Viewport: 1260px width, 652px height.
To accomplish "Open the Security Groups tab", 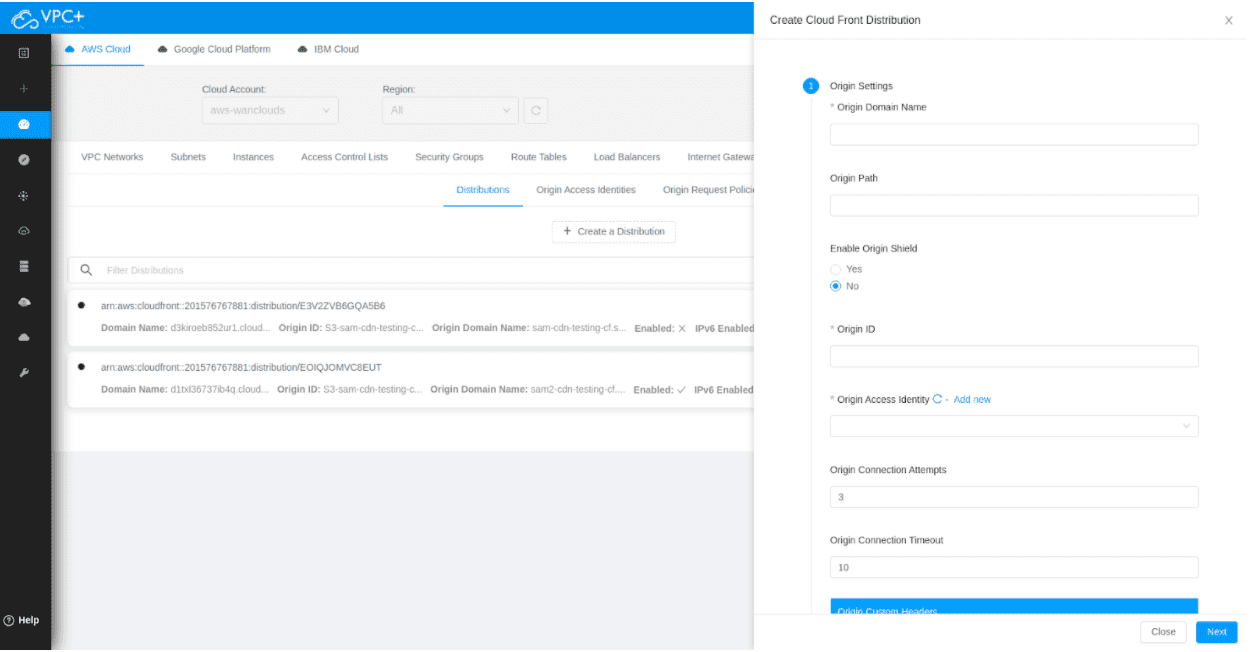I will (449, 157).
